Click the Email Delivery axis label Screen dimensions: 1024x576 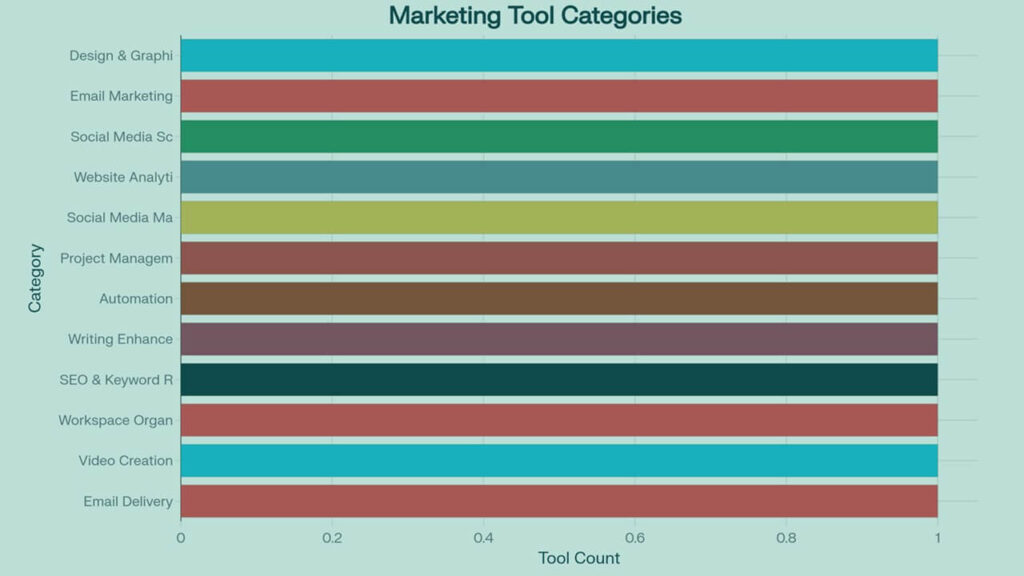click(128, 501)
